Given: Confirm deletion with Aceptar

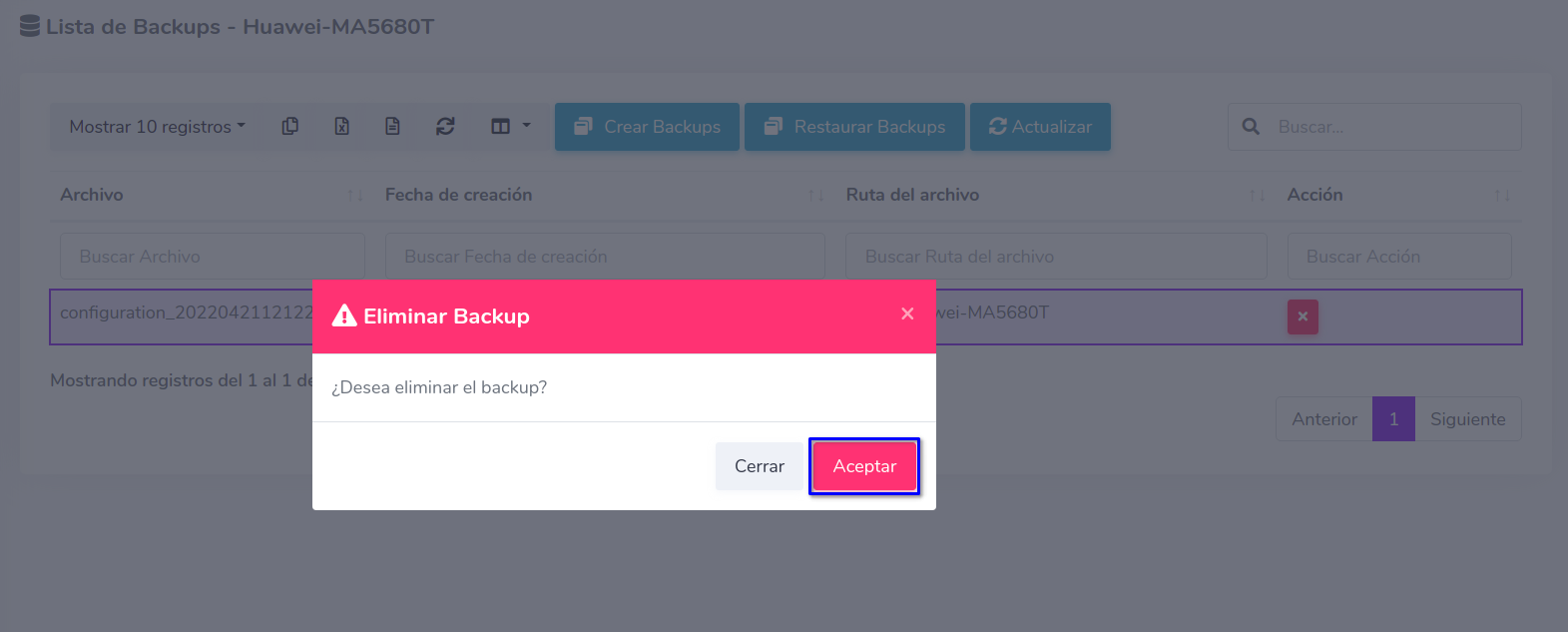Looking at the screenshot, I should pos(864,466).
